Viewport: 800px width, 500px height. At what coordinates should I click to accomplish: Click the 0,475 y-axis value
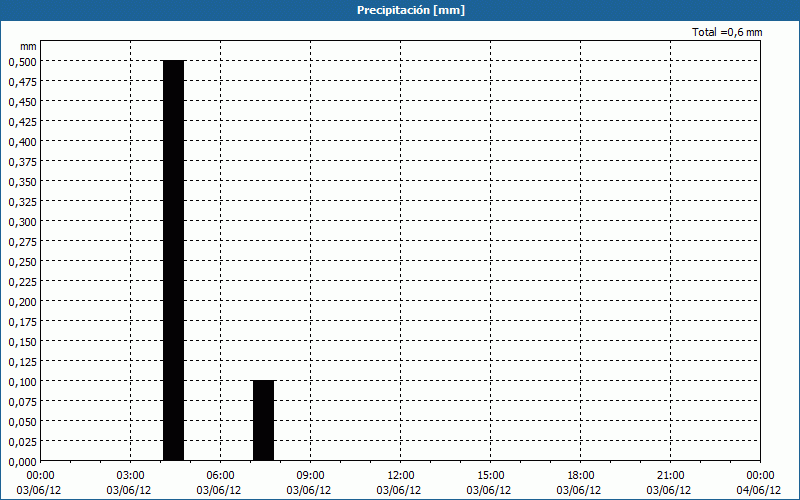(x=23, y=82)
